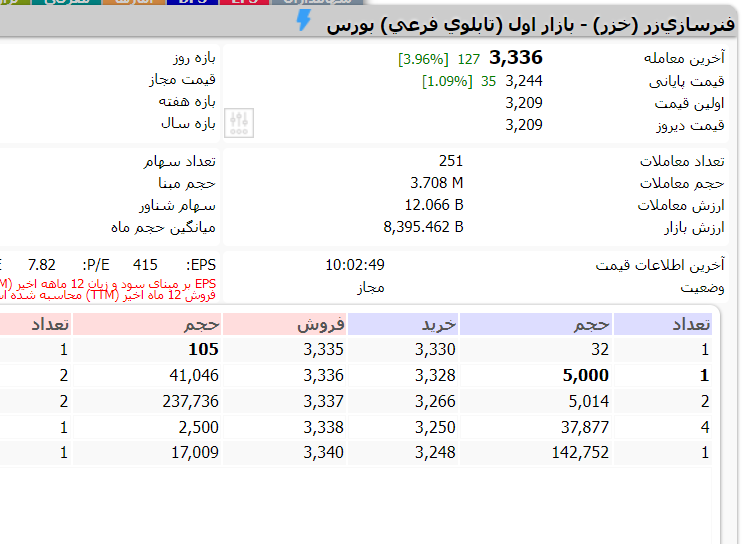Image resolution: width=752 pixels, height=544 pixels.
Task: Click sell price 3,338 in order book
Action: tap(323, 427)
